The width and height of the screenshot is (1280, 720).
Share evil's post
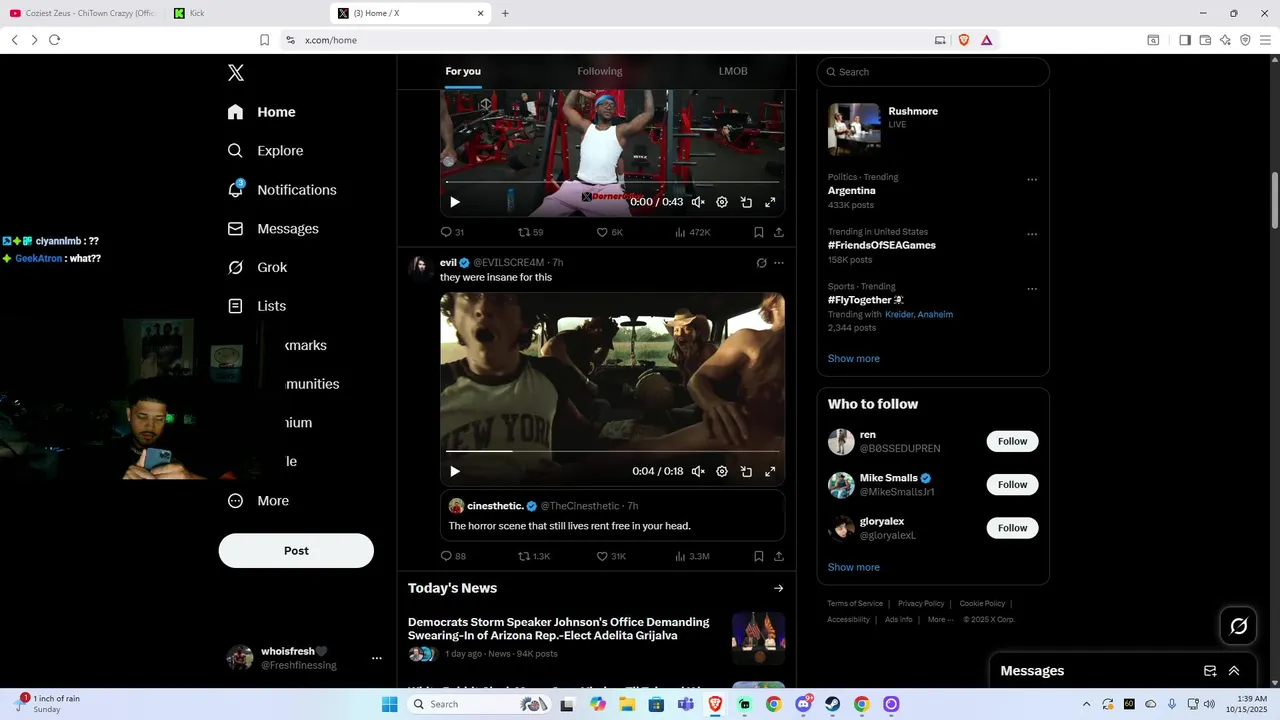[x=779, y=556]
